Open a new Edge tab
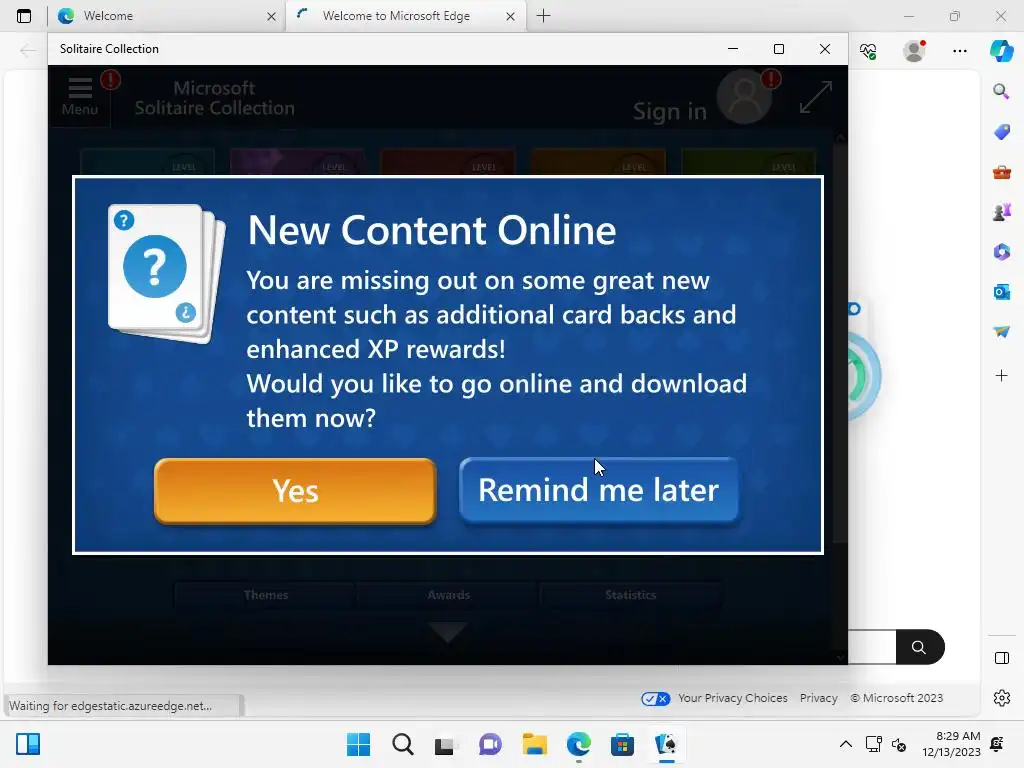 tap(543, 16)
